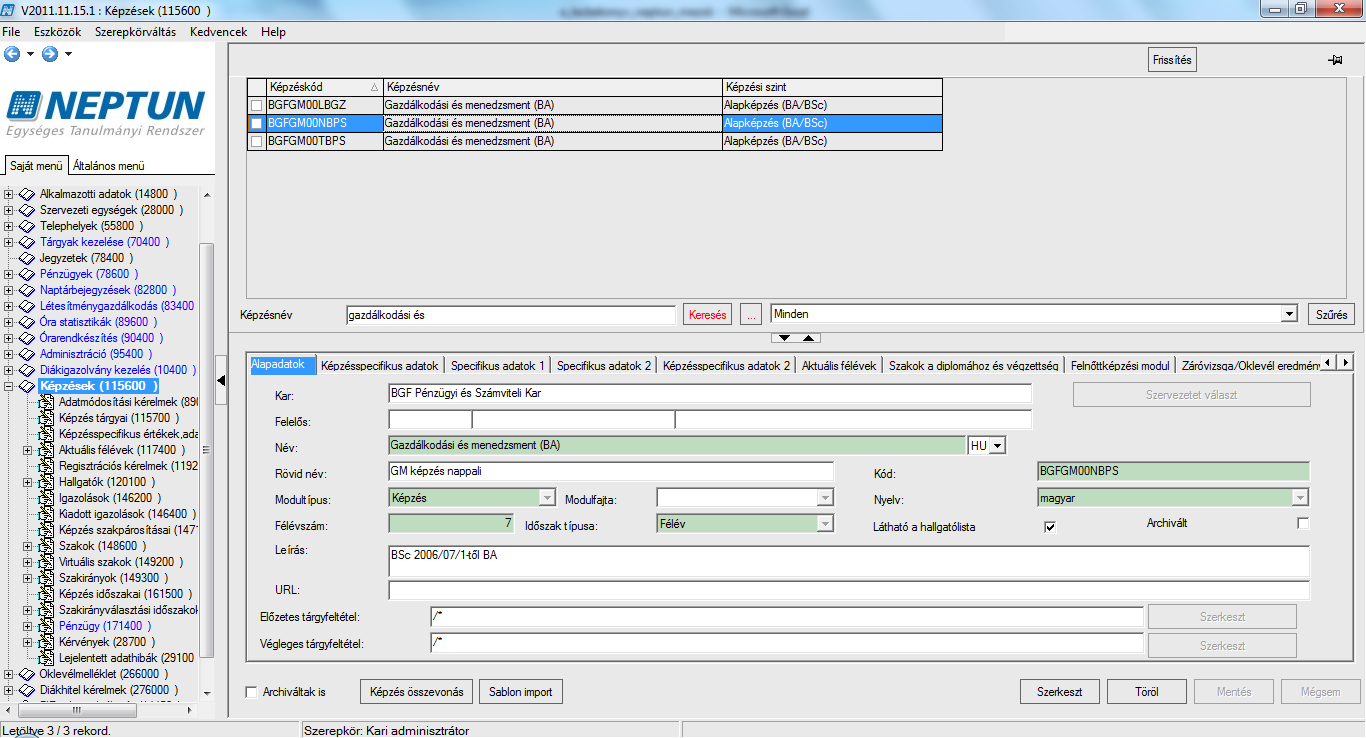
Task: Open the Időszak típusa dropdown
Action: tap(825, 523)
